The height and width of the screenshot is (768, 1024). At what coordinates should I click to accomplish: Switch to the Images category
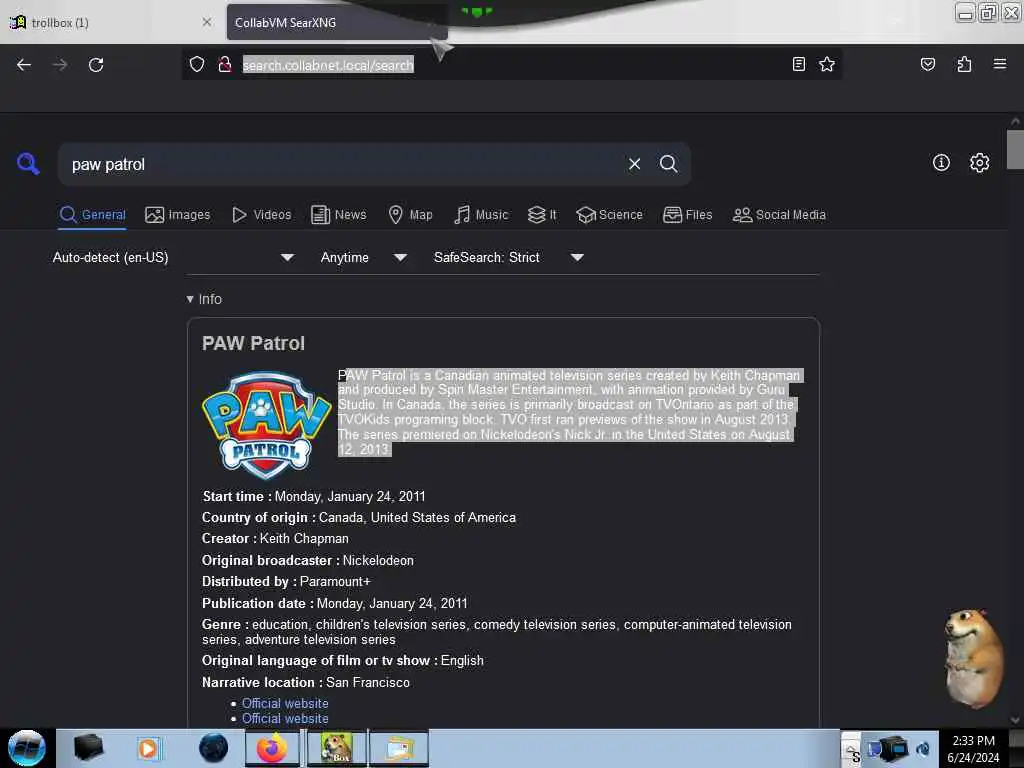178,215
